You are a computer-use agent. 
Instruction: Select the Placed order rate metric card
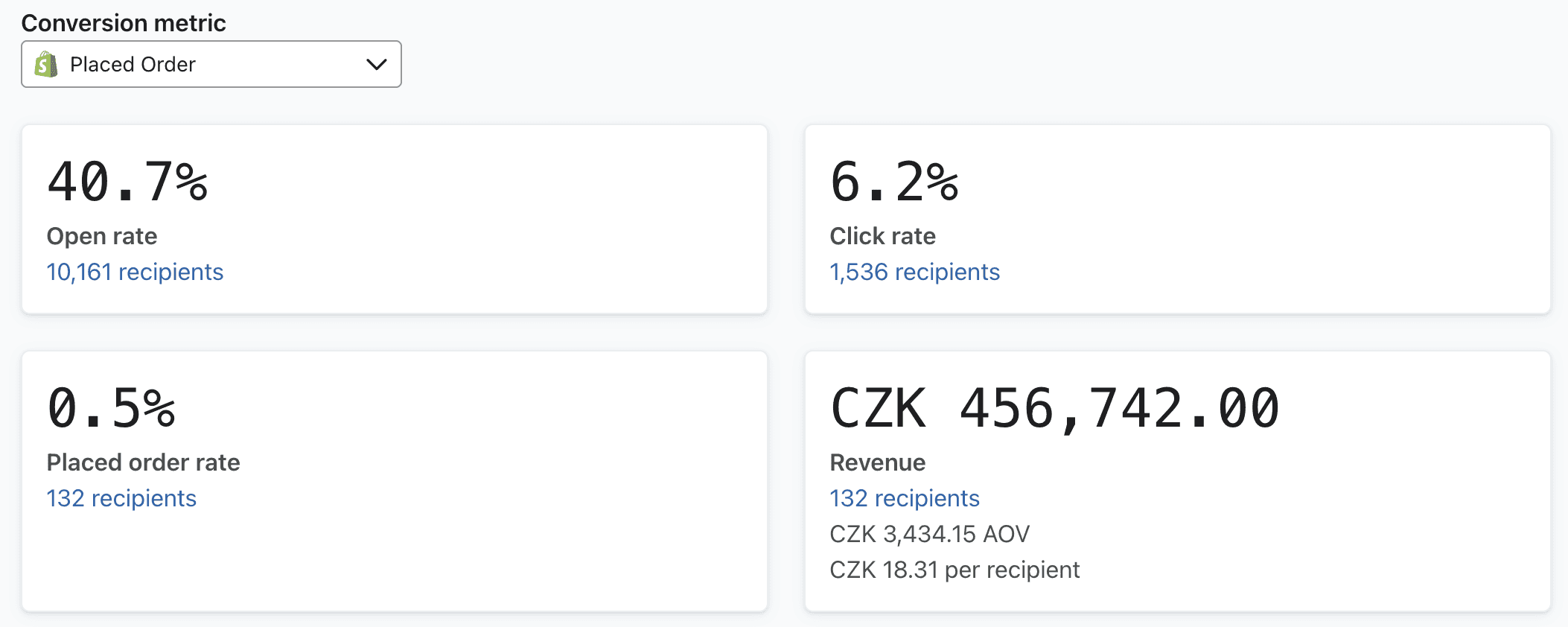tap(395, 481)
